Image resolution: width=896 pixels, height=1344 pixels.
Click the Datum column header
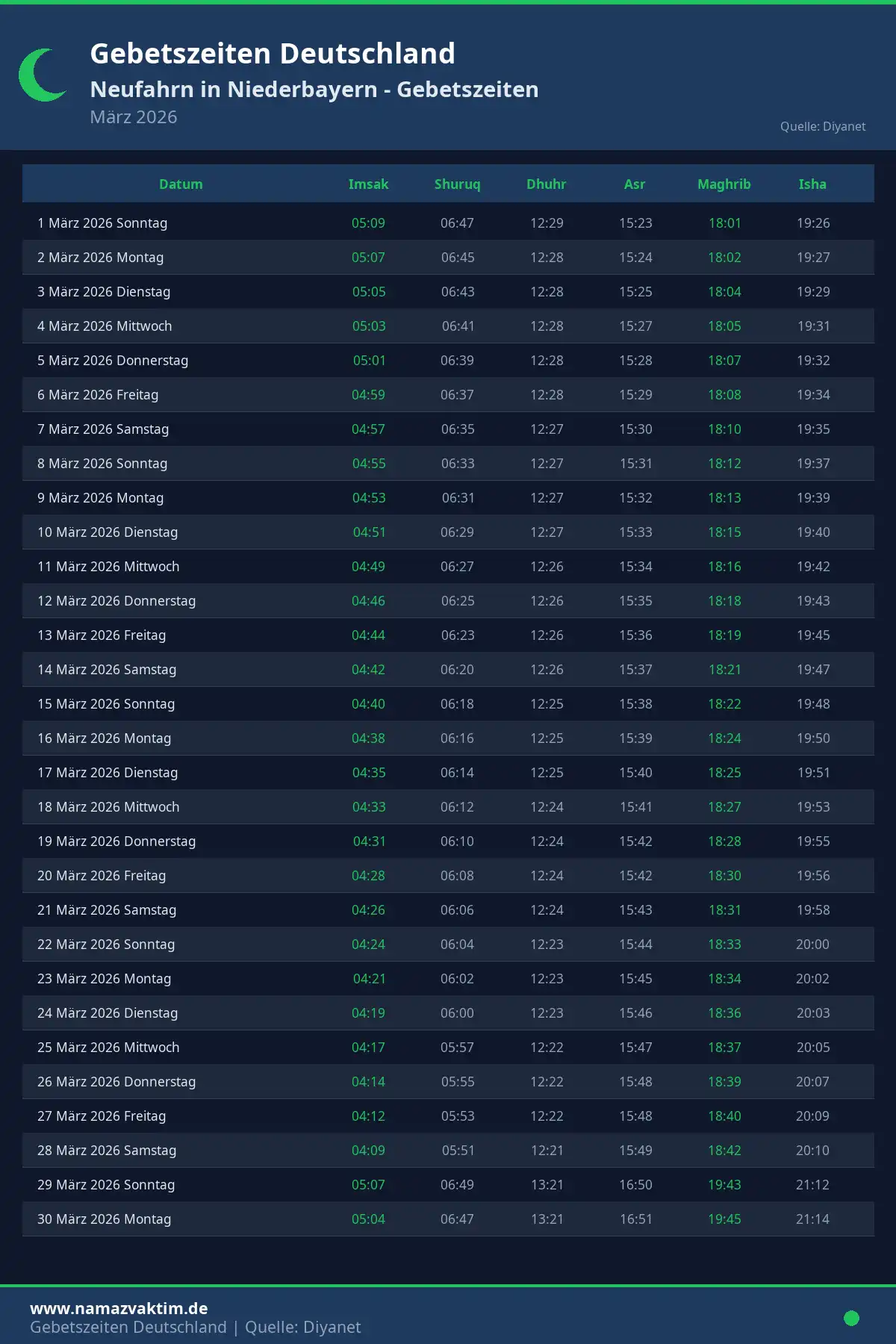pyautogui.click(x=181, y=184)
